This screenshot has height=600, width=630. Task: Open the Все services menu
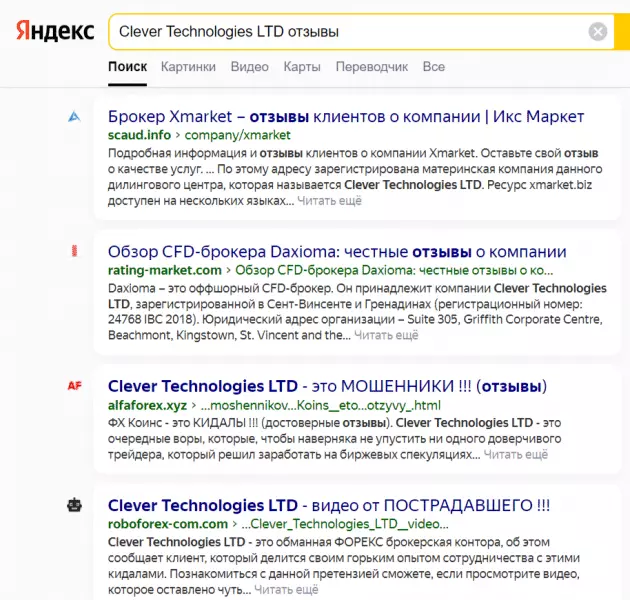pos(434,67)
